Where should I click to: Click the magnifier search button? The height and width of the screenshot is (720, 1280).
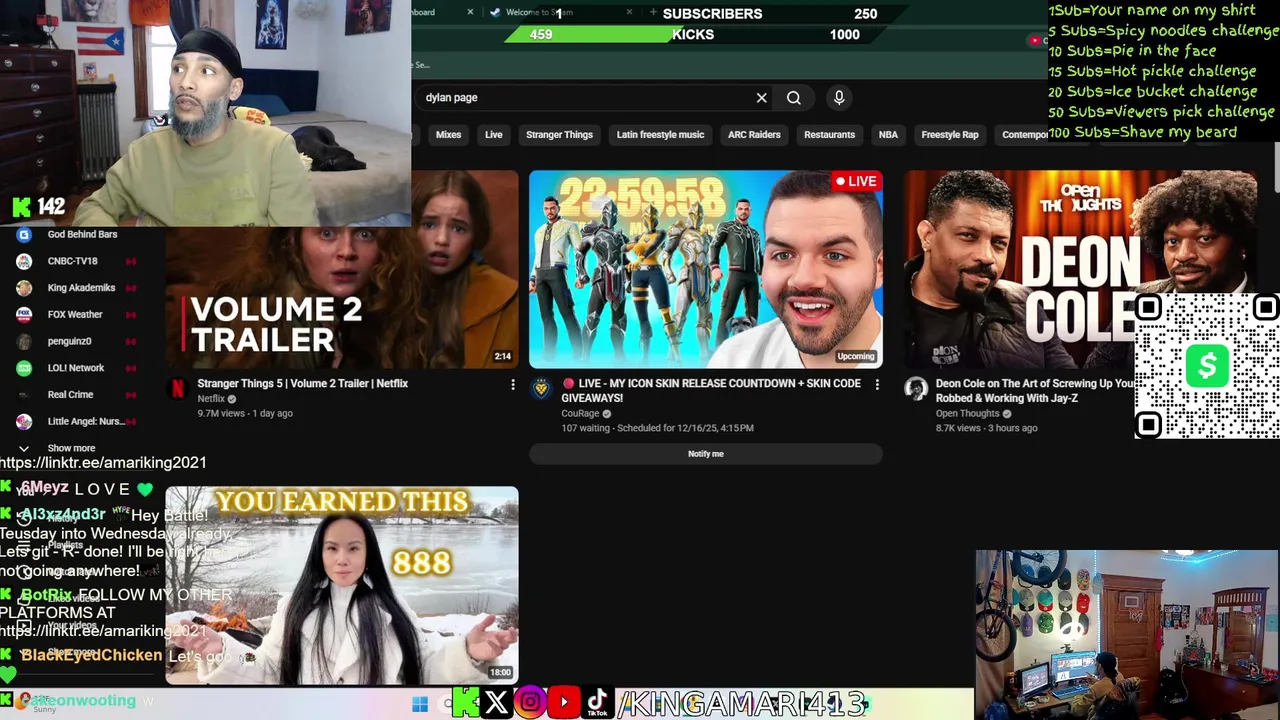coord(794,97)
